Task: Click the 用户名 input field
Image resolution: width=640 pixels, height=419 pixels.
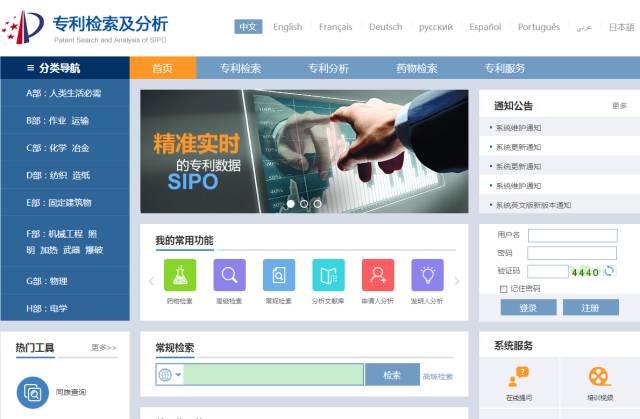Action: 573,235
